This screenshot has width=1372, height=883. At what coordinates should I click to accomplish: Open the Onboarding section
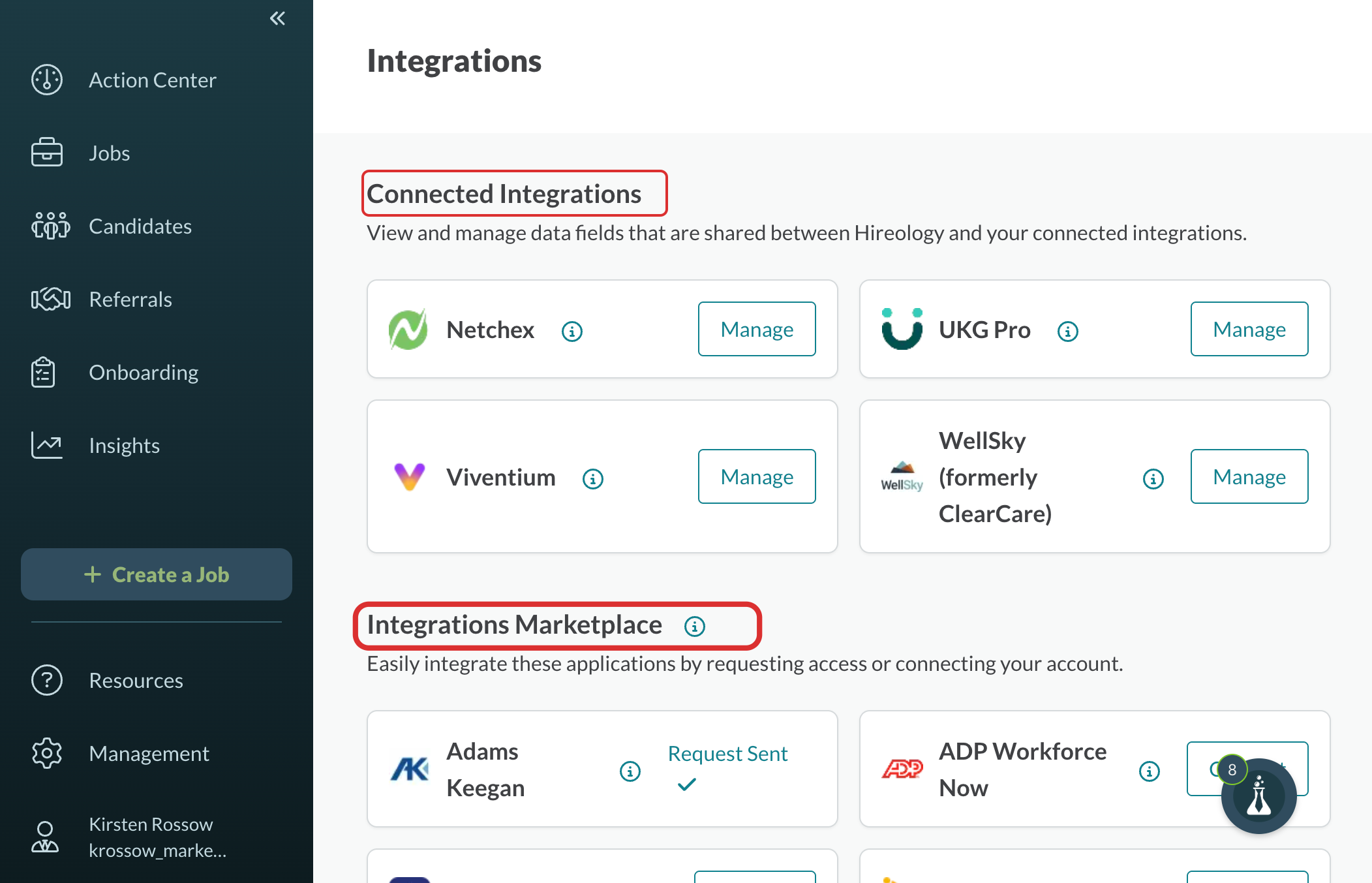click(x=144, y=372)
